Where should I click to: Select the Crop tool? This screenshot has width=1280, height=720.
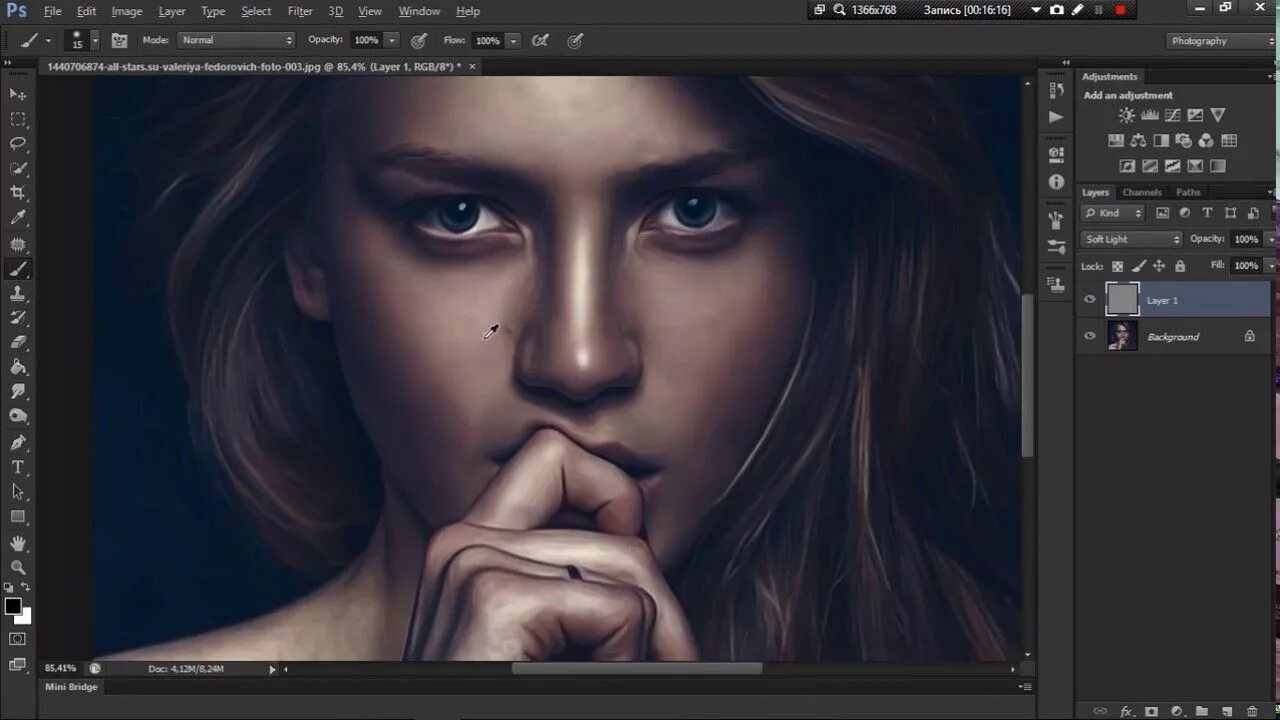[18, 193]
